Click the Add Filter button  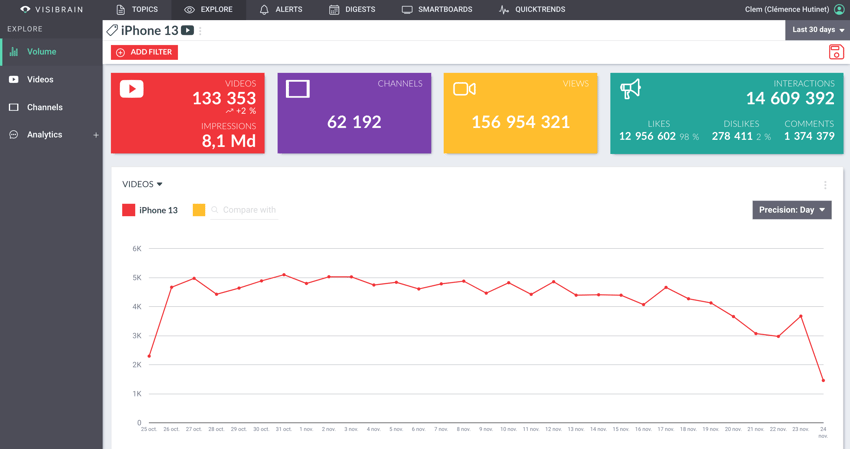[x=144, y=52]
